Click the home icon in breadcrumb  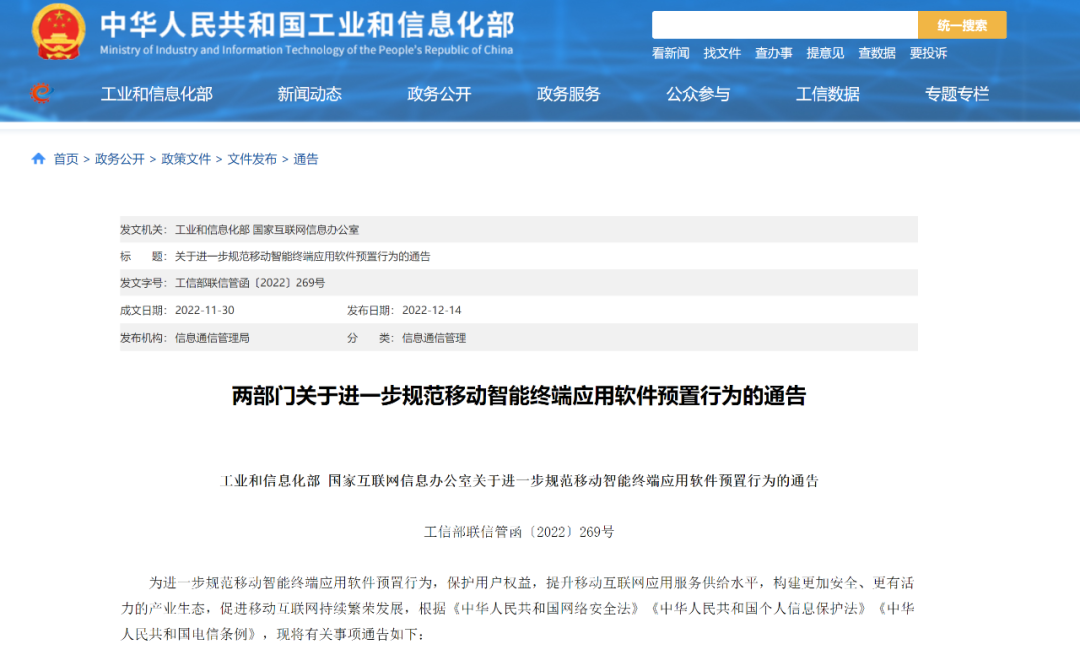point(39,159)
